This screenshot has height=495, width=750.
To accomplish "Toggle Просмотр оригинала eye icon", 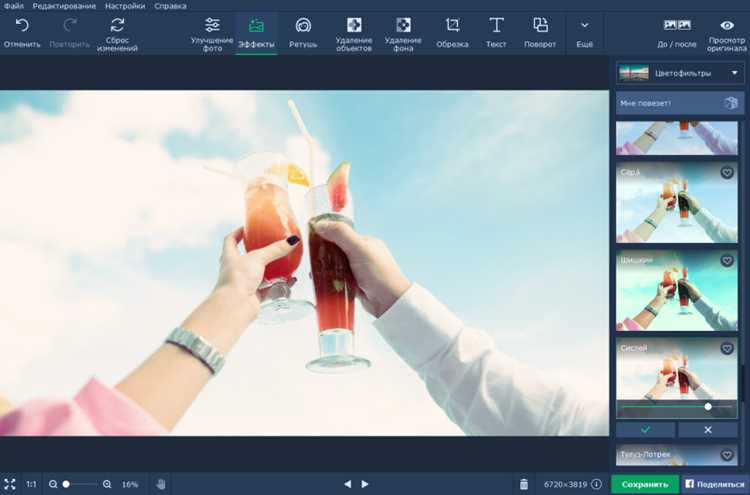I will click(x=727, y=34).
